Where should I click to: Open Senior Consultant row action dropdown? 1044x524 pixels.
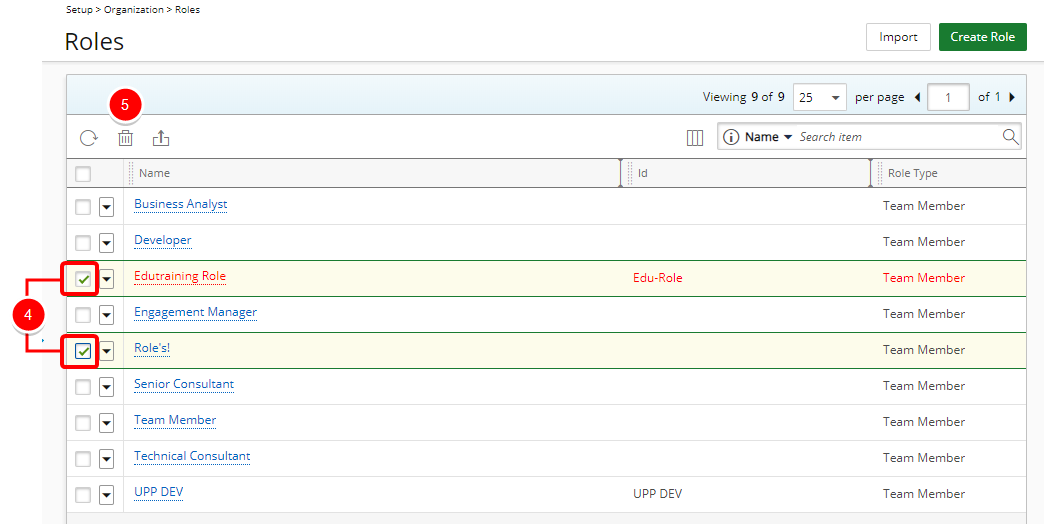[x=107, y=387]
